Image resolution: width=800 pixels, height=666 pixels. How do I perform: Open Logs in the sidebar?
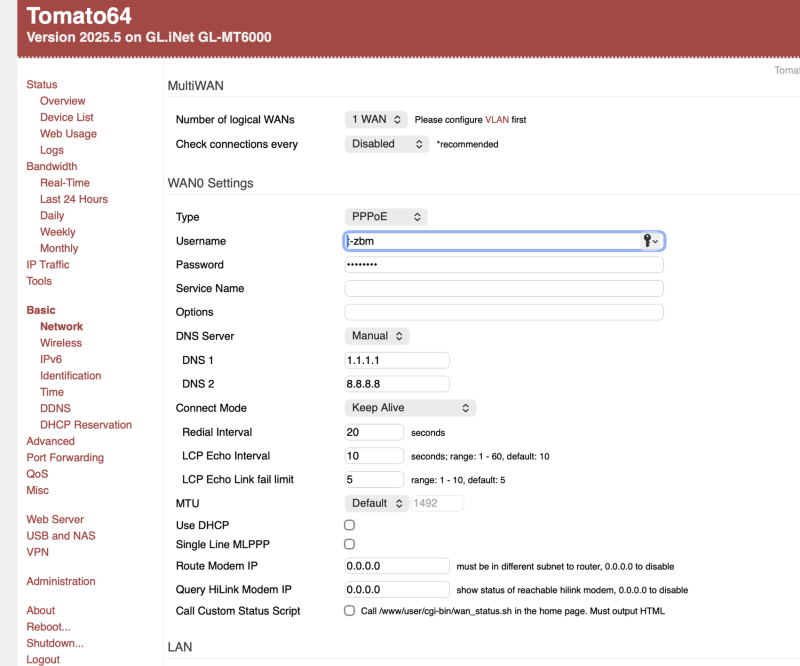pos(52,150)
